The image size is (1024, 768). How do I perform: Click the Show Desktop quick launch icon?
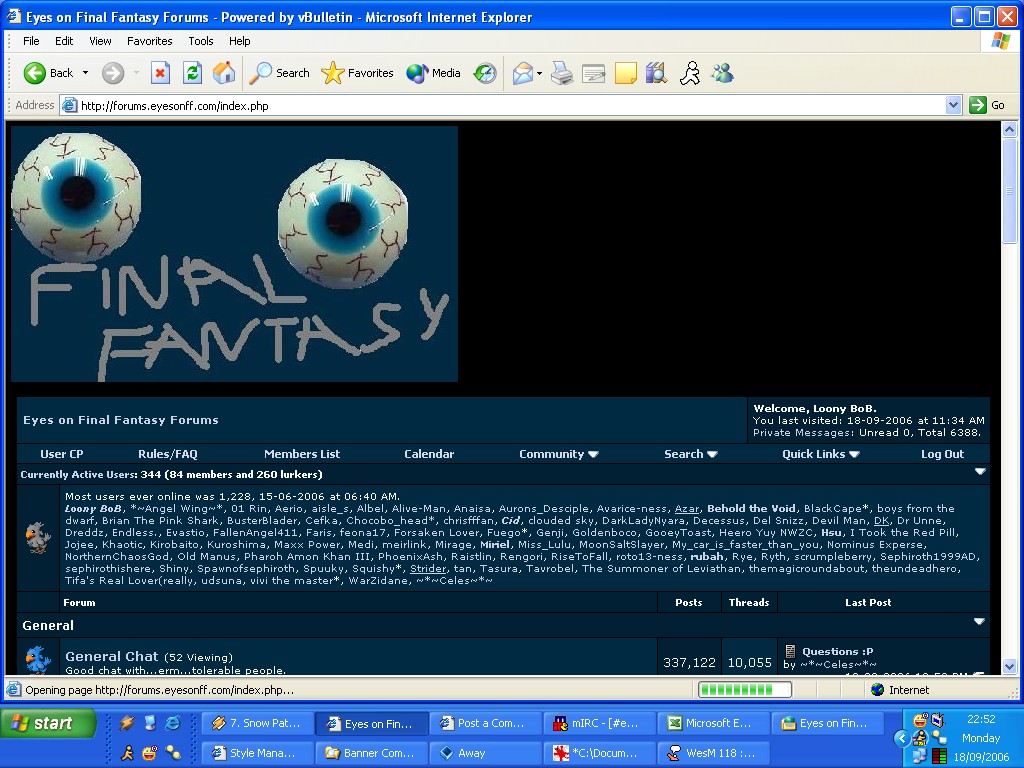tap(150, 723)
